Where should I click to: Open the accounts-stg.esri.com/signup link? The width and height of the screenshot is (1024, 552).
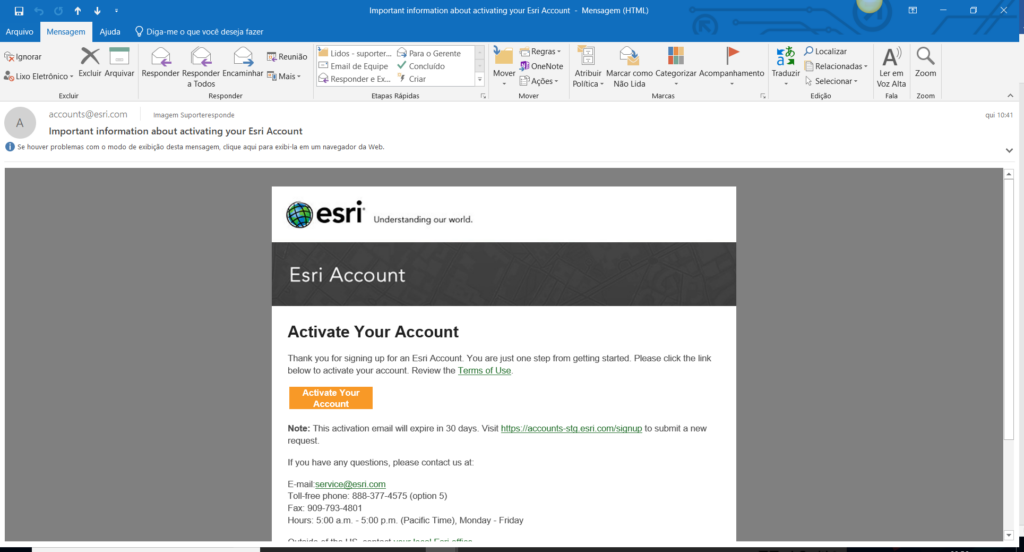(x=571, y=429)
